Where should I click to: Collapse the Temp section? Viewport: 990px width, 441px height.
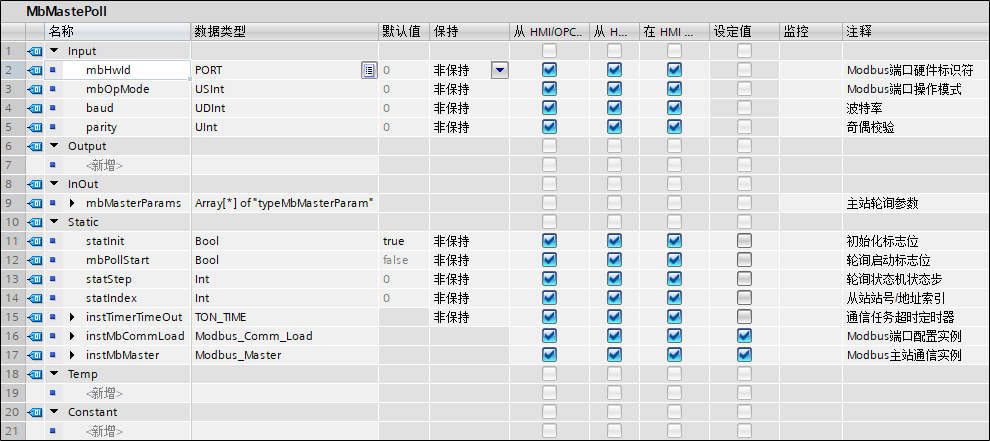(x=54, y=373)
